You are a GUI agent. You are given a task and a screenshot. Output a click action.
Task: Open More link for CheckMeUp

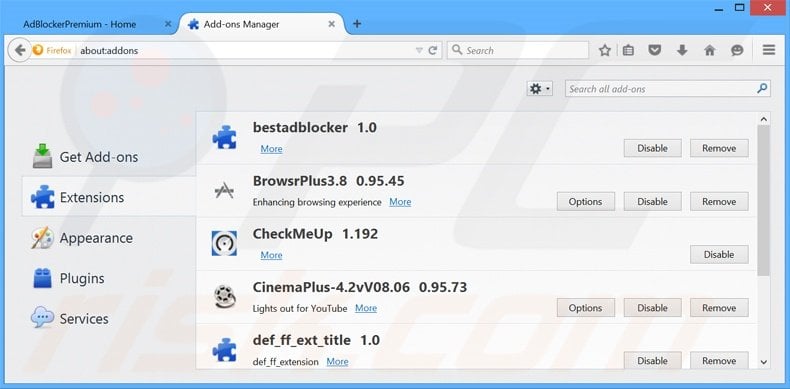click(271, 255)
